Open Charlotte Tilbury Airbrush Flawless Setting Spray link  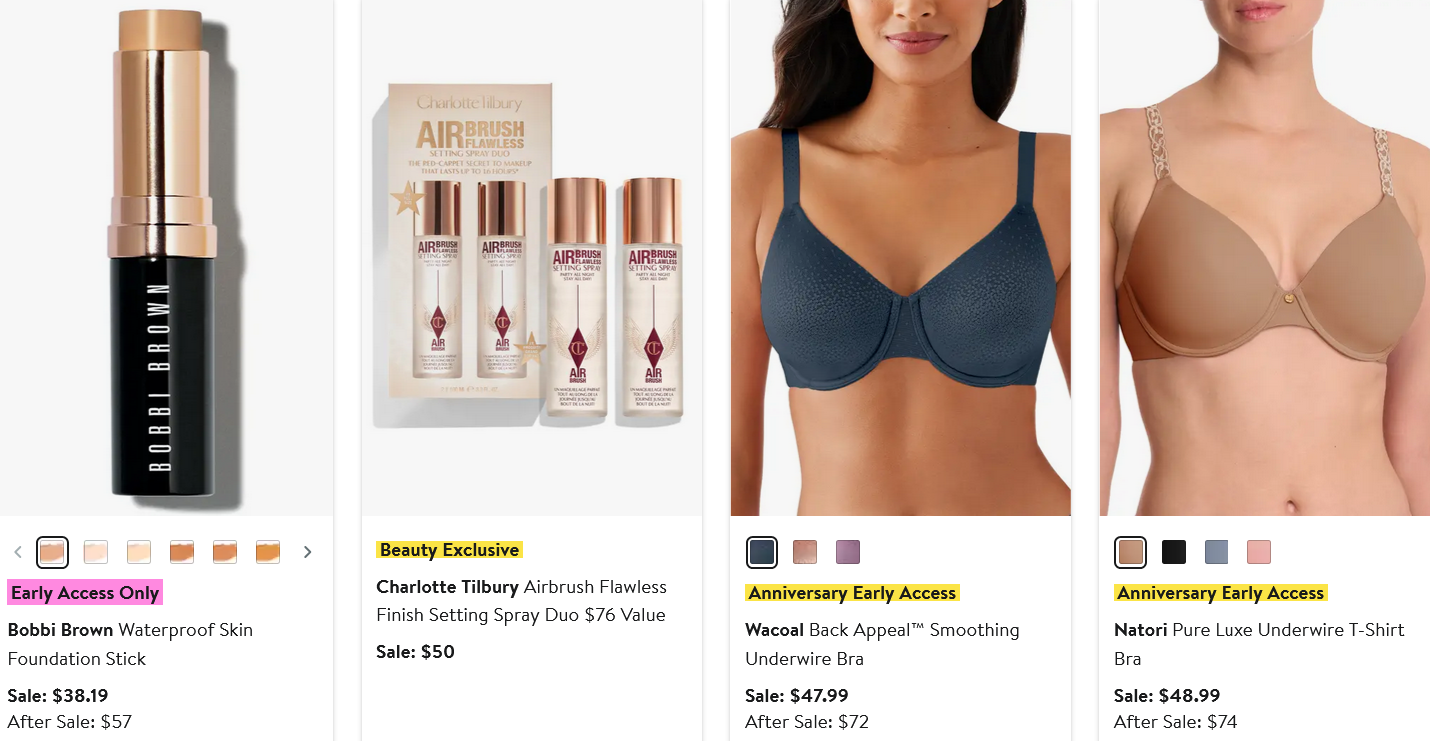click(x=521, y=601)
